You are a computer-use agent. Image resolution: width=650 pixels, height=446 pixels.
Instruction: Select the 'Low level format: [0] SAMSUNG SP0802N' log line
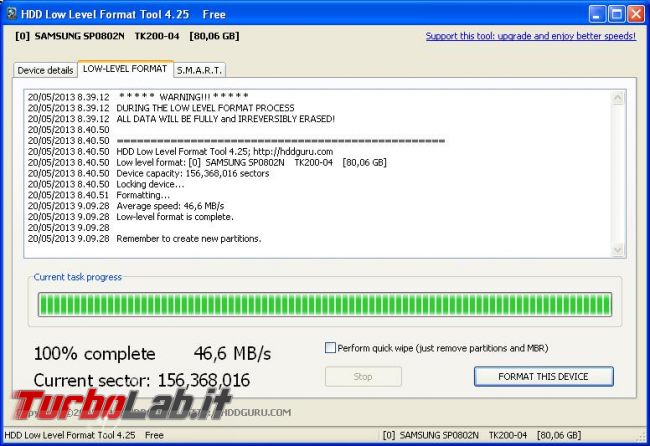click(207, 162)
